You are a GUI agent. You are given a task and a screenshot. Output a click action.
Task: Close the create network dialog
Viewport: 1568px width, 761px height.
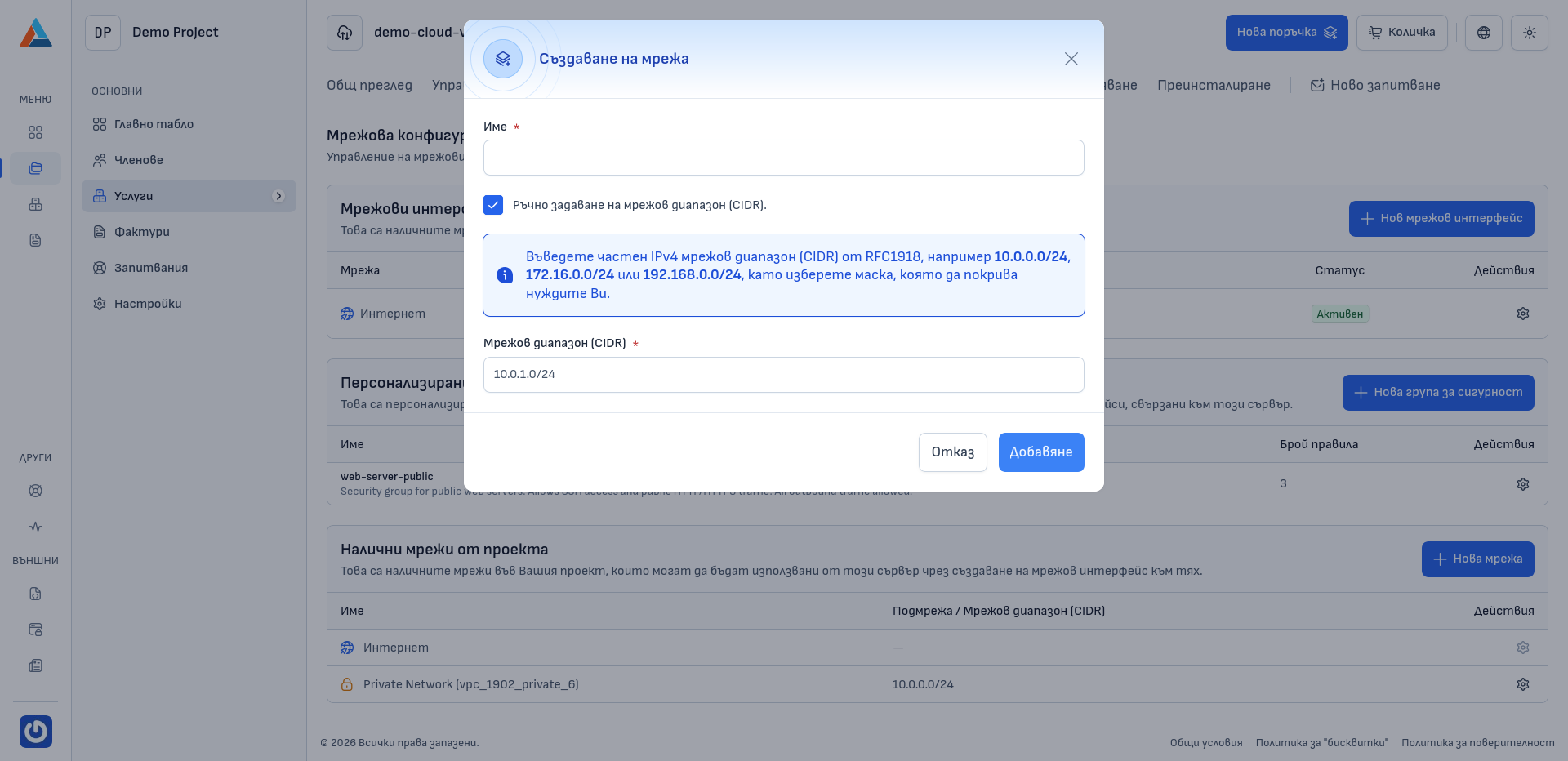1071,59
